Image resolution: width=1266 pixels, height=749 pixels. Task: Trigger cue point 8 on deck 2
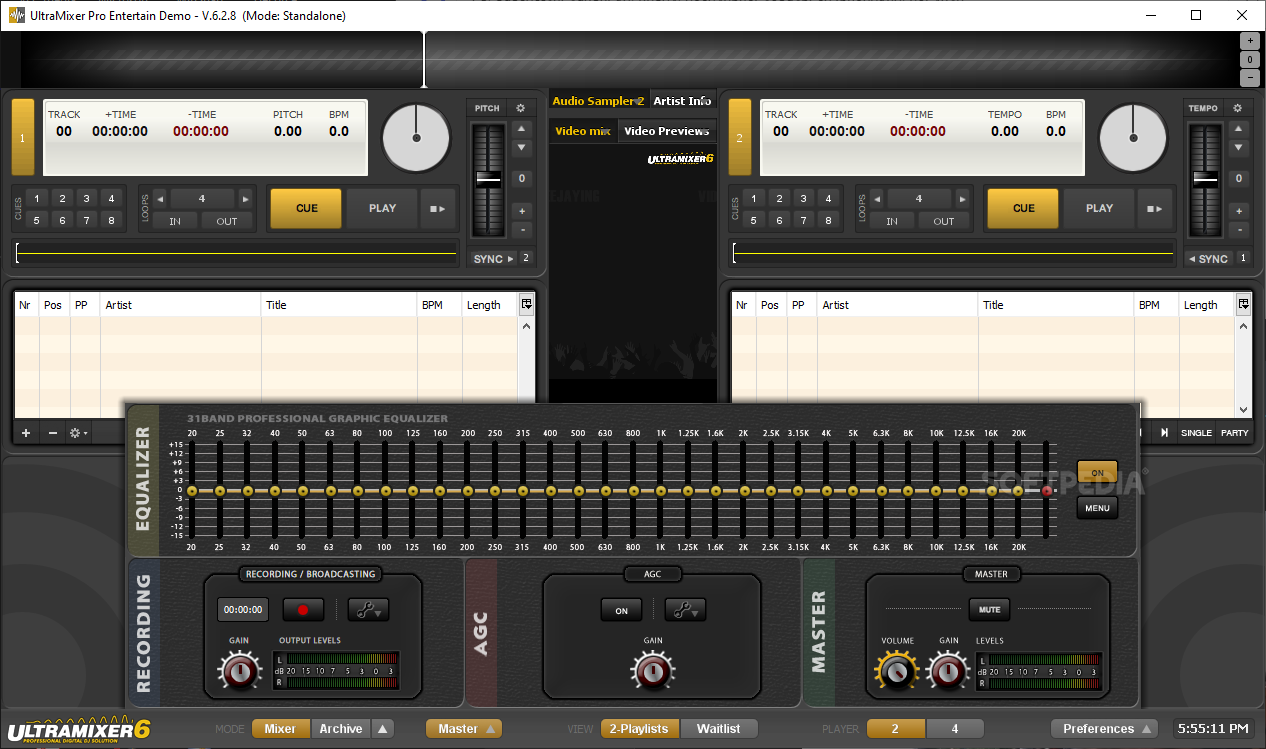[x=828, y=220]
